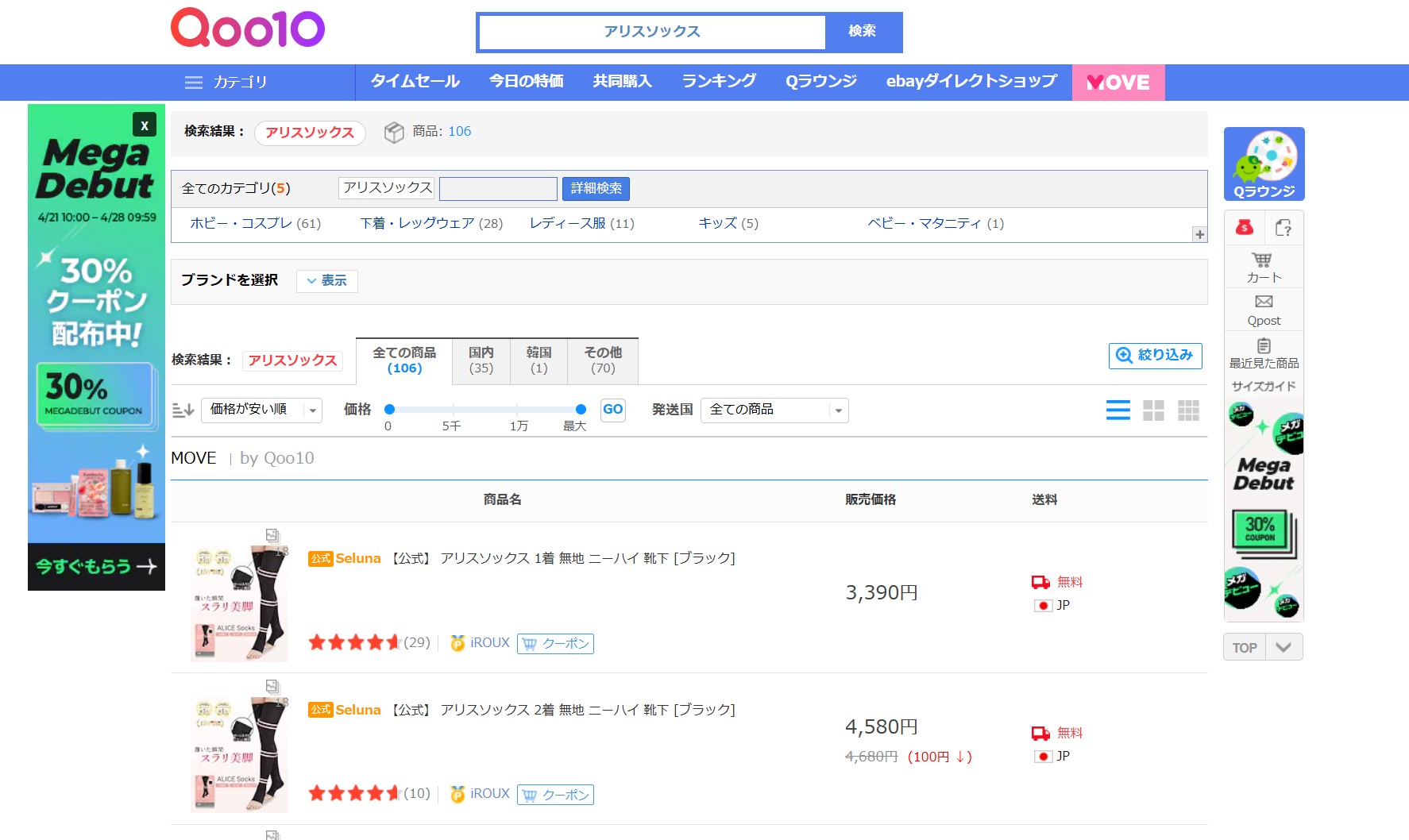This screenshot has height=840, width=1409.
Task: Open the sort order icon beside price dropdown
Action: [x=183, y=410]
